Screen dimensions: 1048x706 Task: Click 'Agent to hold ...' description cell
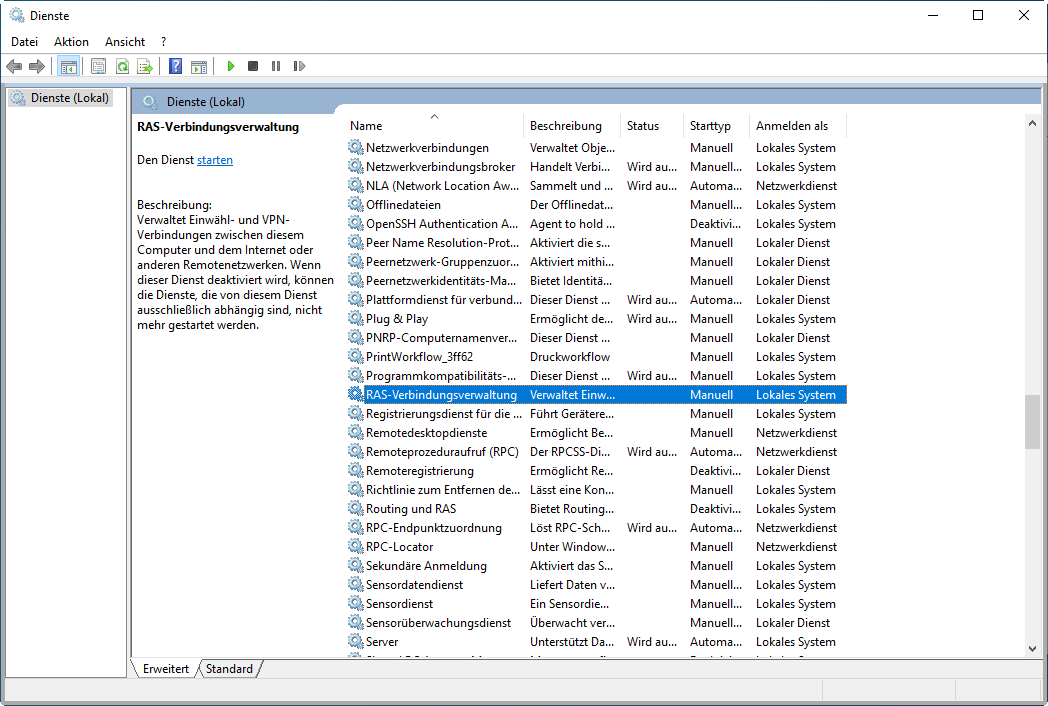click(x=572, y=224)
